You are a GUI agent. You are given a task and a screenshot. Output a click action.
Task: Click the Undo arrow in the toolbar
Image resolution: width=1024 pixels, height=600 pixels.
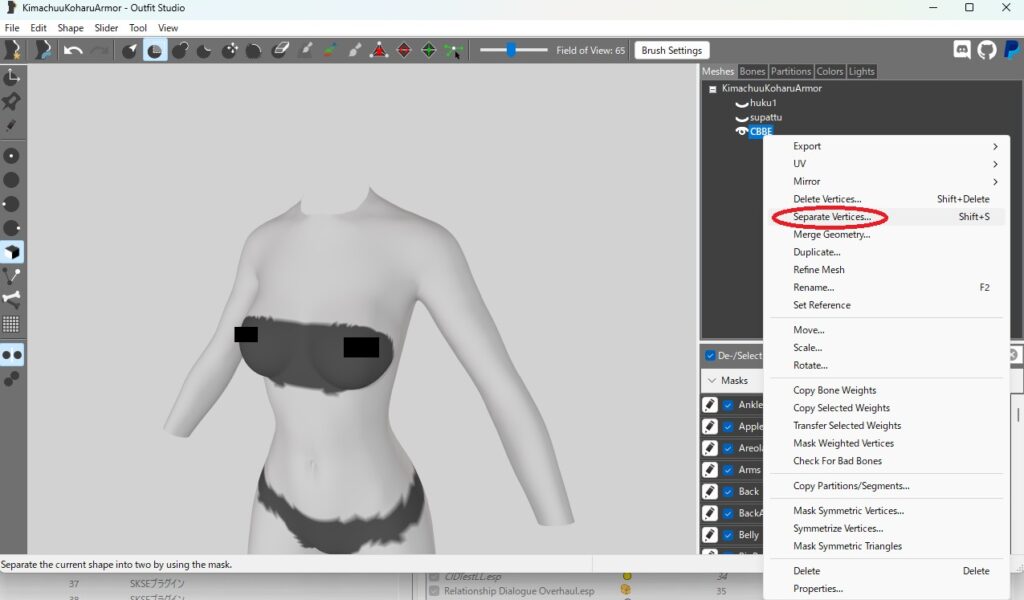73,50
